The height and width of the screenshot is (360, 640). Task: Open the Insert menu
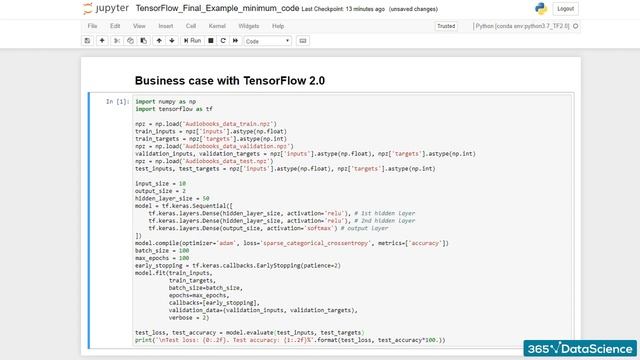click(166, 26)
